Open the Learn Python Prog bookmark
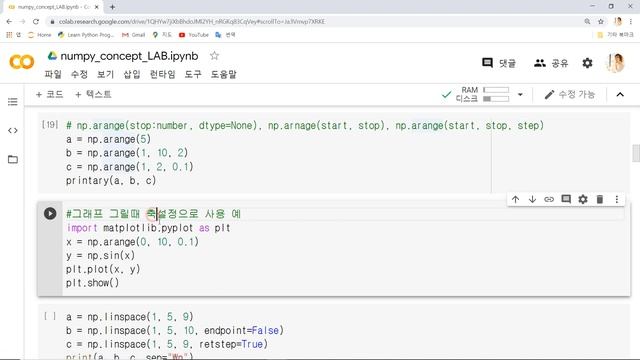 (86, 35)
